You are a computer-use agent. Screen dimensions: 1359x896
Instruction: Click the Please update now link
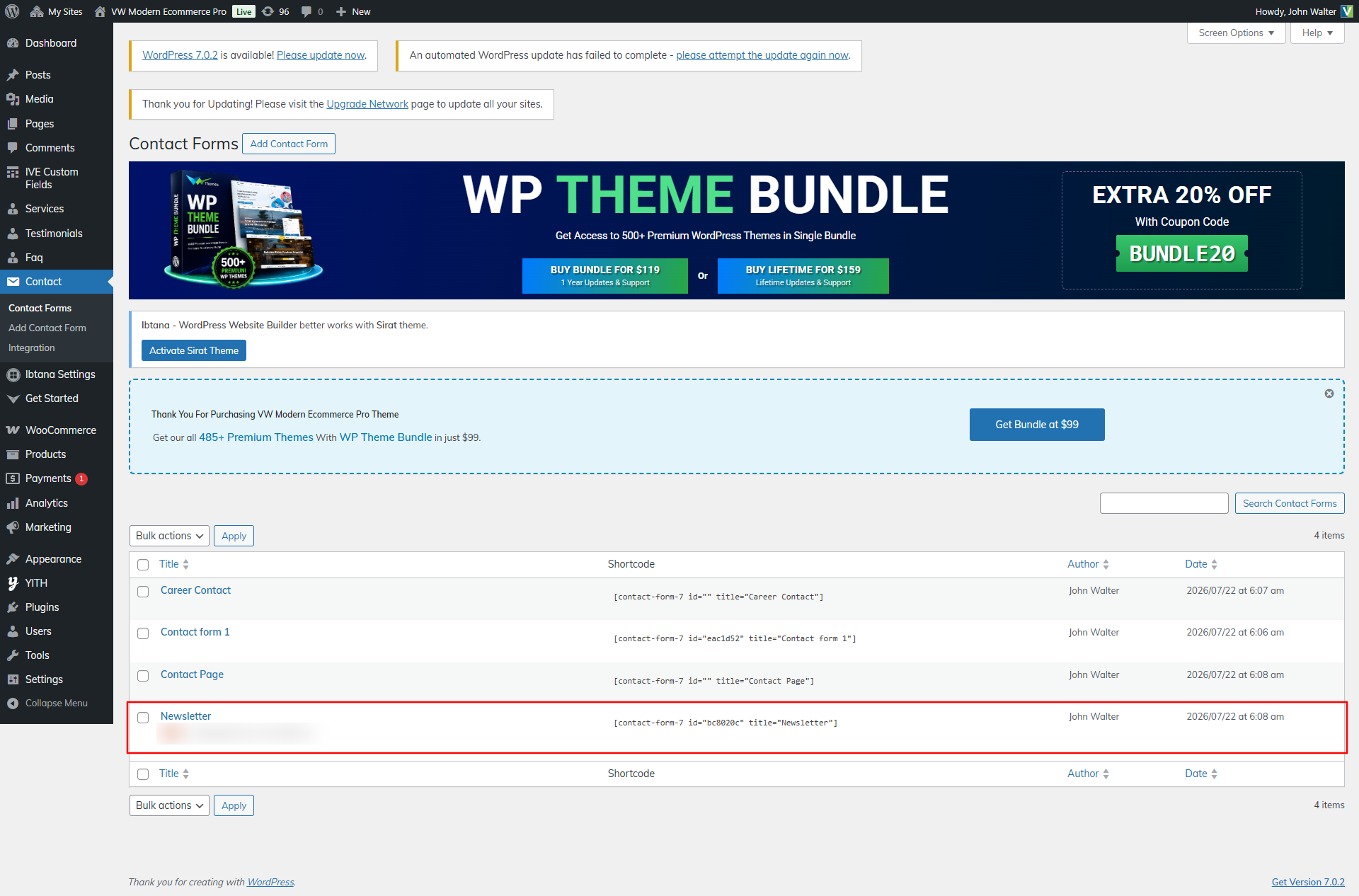(321, 55)
